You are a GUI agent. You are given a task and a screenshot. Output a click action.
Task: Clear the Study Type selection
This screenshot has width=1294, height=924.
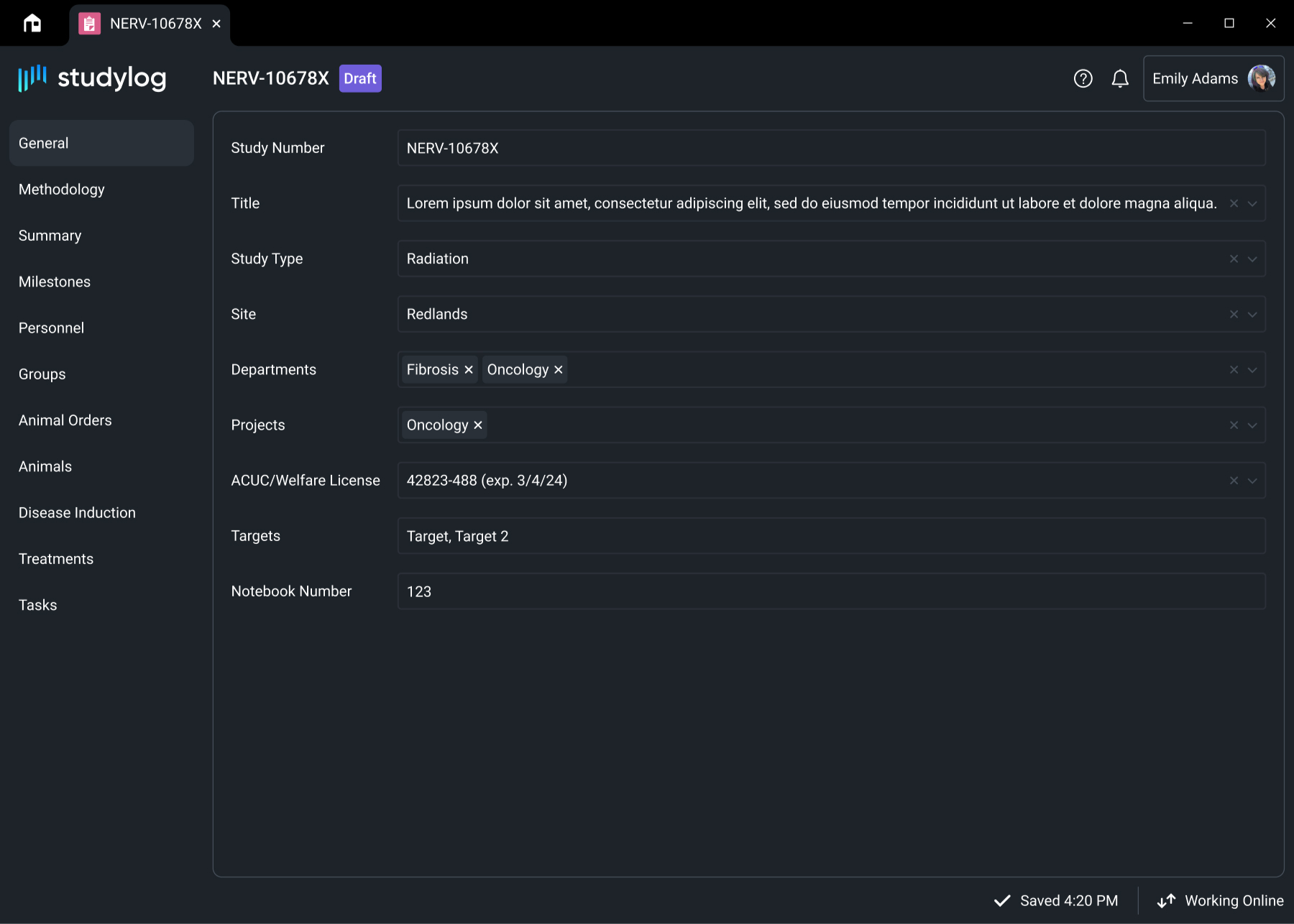pos(1234,259)
